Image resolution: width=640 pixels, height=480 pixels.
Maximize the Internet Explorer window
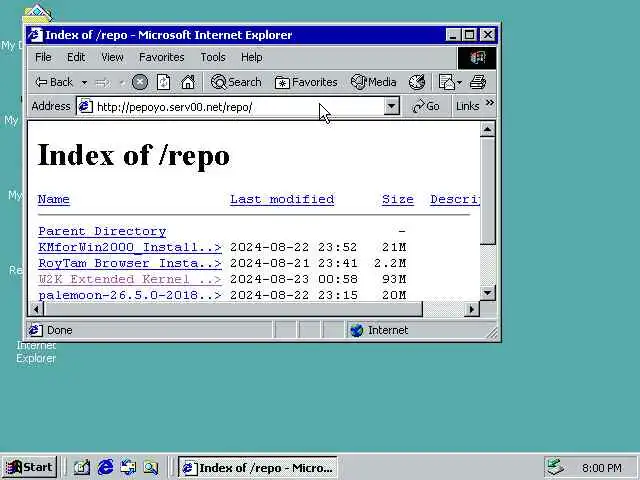click(469, 35)
